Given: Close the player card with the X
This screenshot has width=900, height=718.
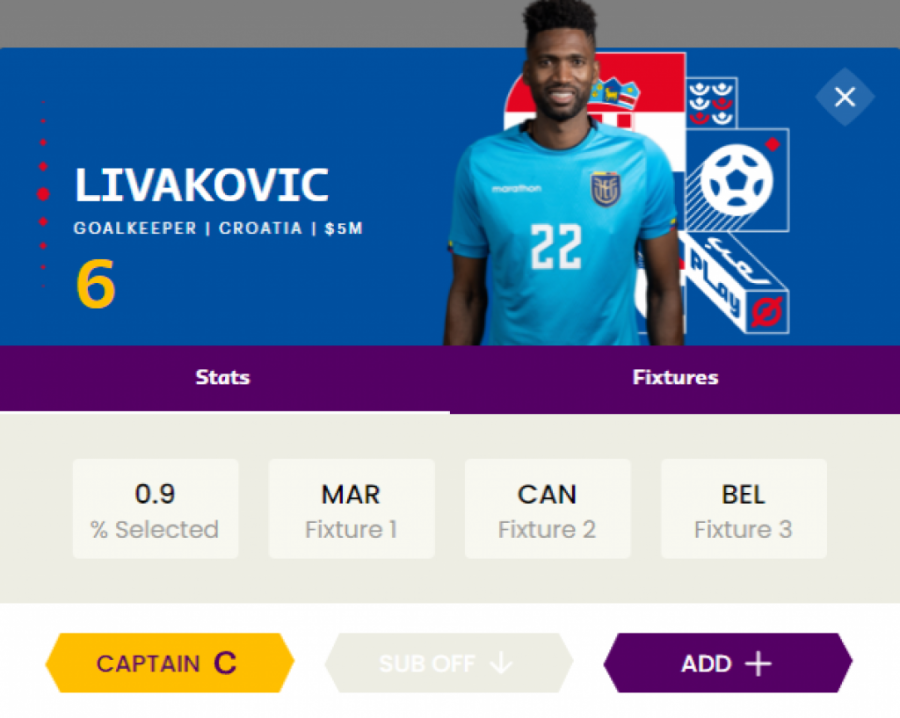Looking at the screenshot, I should click(x=845, y=97).
